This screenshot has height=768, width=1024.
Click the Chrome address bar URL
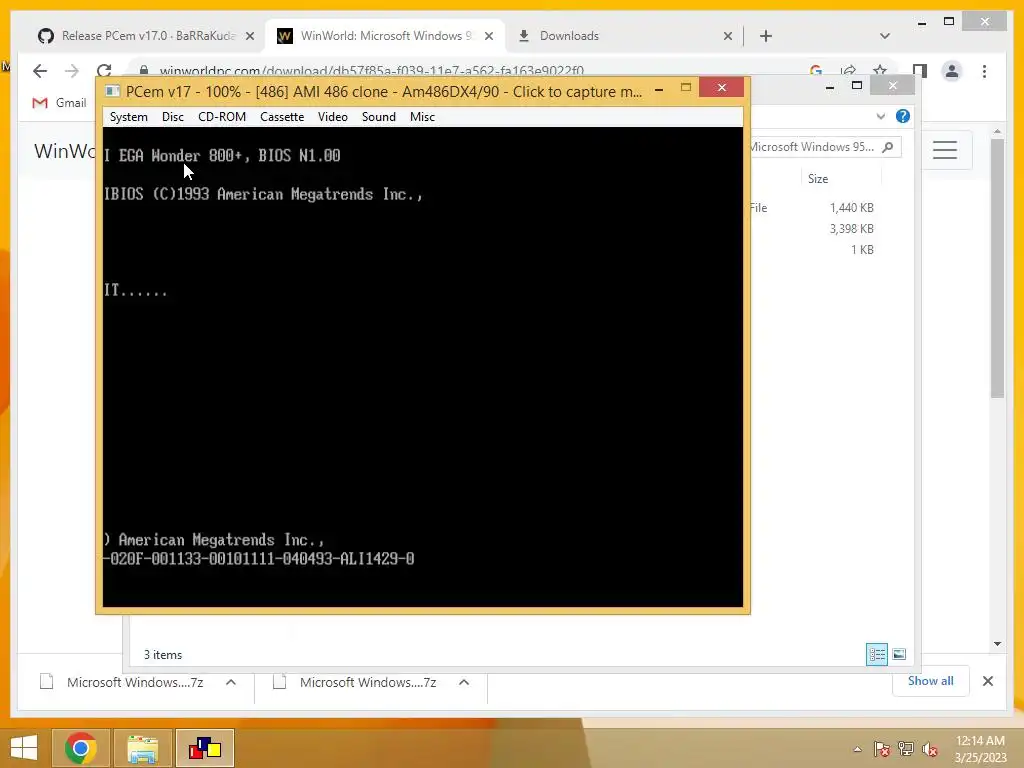[372, 71]
